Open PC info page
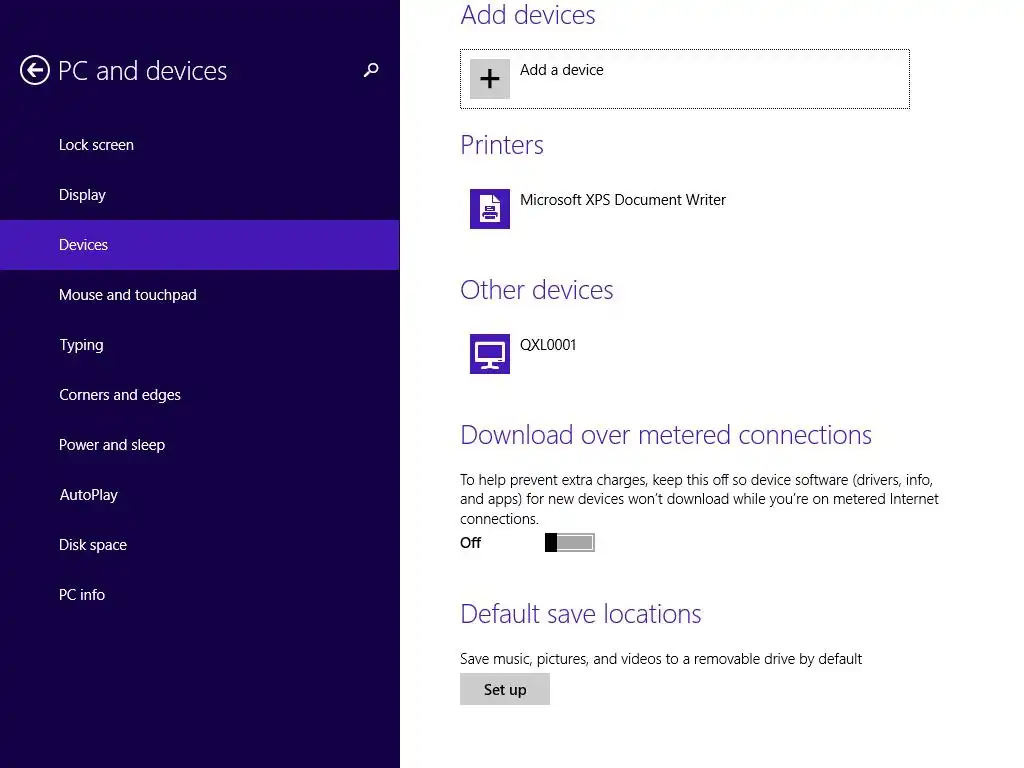 82,595
